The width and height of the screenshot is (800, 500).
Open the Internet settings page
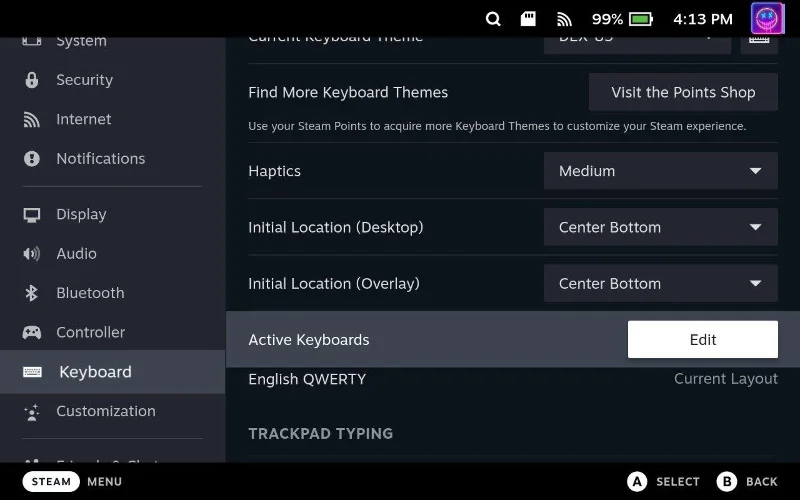coord(112,119)
